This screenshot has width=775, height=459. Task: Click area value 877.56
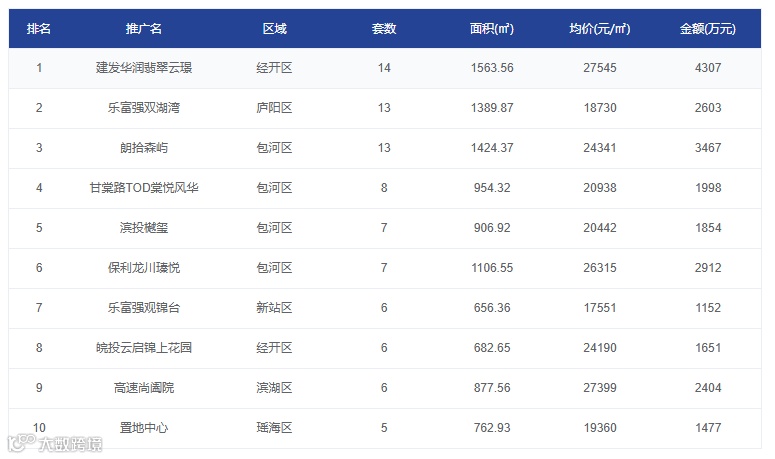[x=492, y=388]
